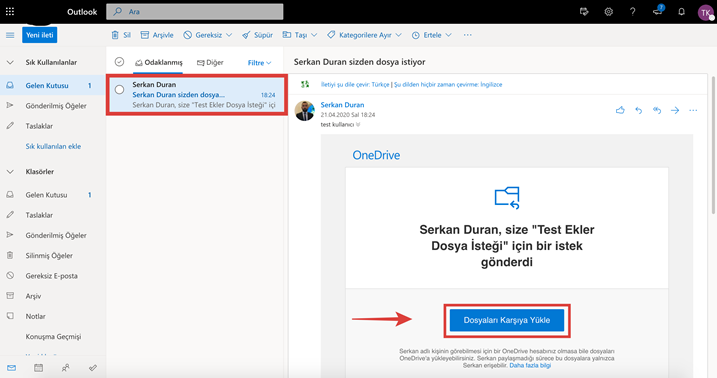717x378 pixels.
Task: Click the reading pane vertical scrollbar
Action: coord(713,144)
